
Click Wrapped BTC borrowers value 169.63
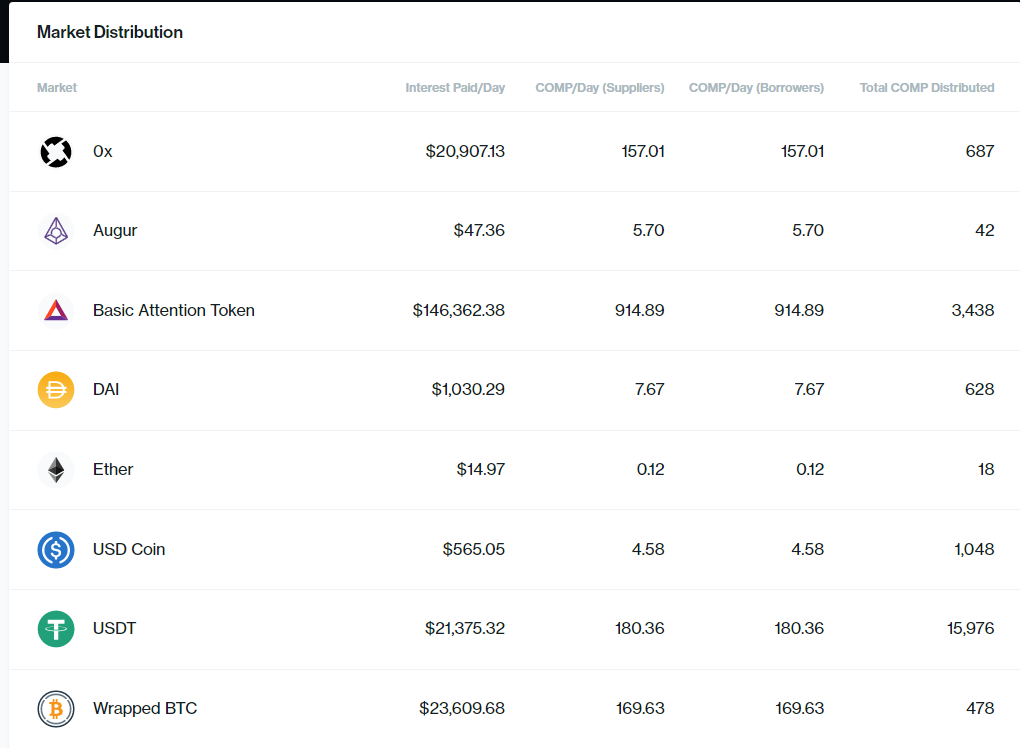point(799,708)
